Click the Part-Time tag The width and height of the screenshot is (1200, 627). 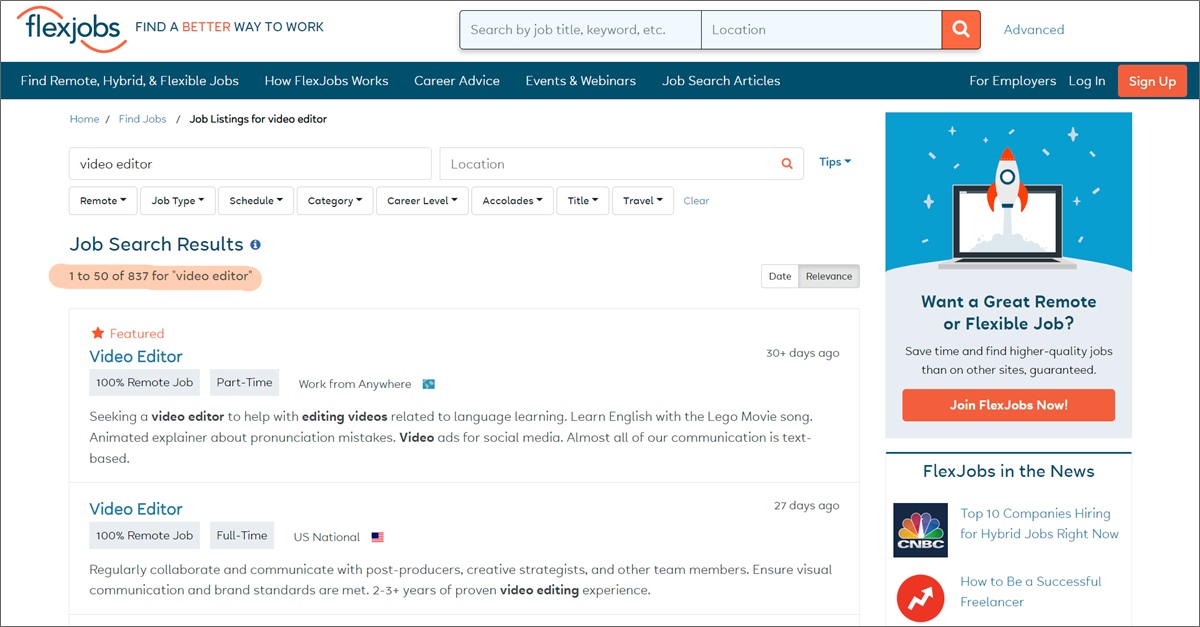pos(244,383)
